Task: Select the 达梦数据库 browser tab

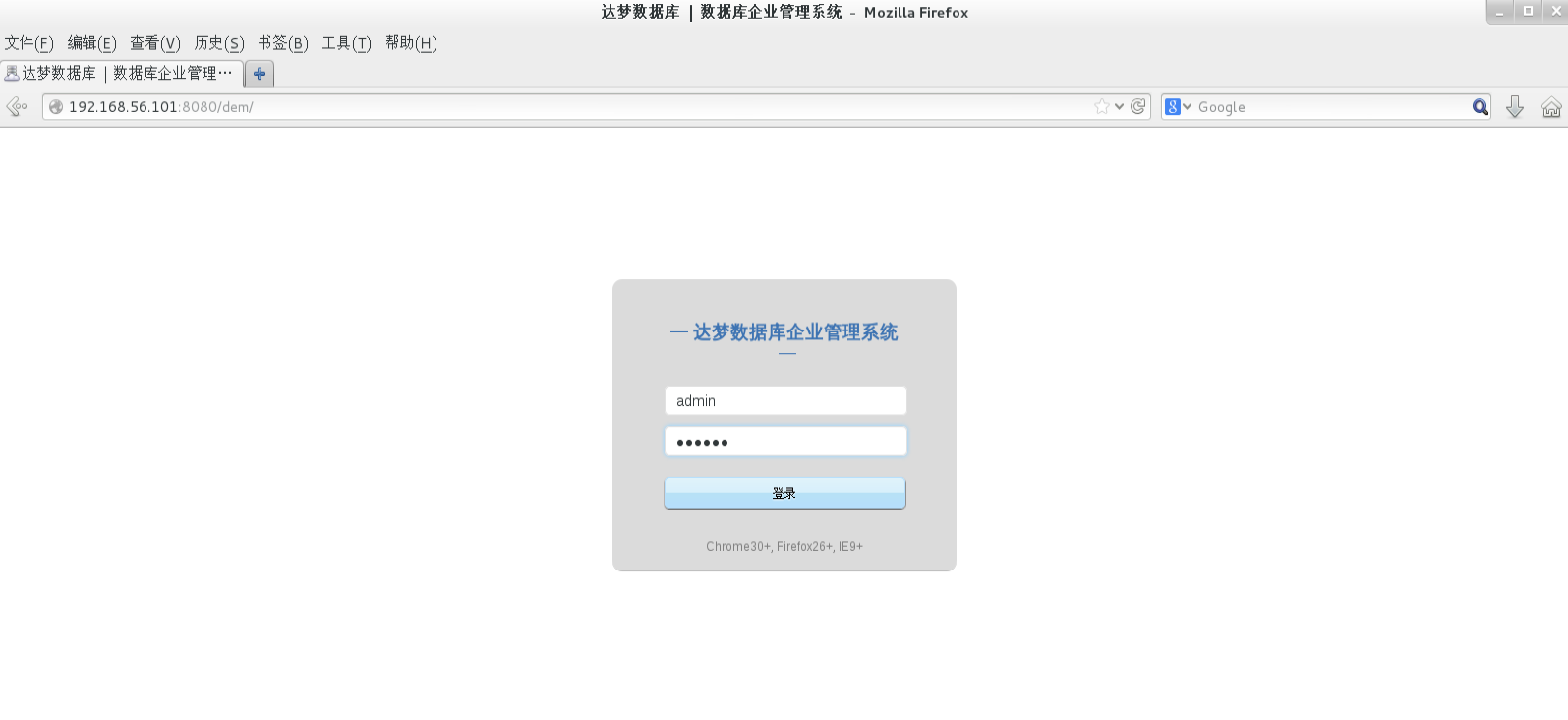Action: pos(122,74)
